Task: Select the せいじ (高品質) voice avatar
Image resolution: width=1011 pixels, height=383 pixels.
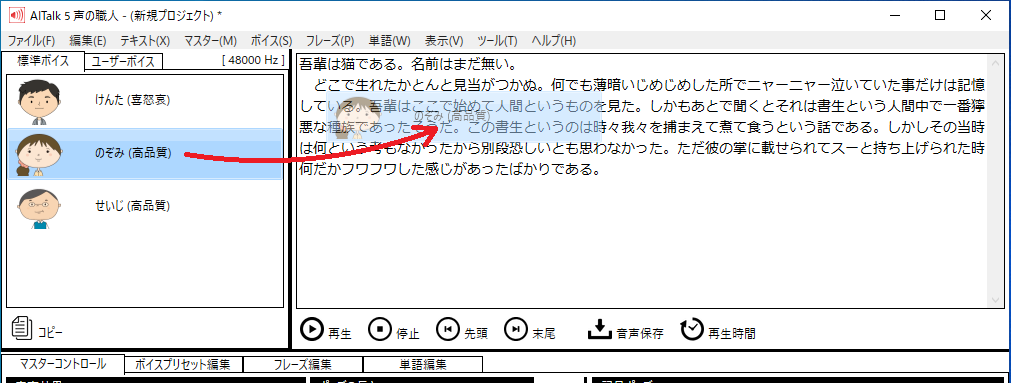Action: [40, 210]
